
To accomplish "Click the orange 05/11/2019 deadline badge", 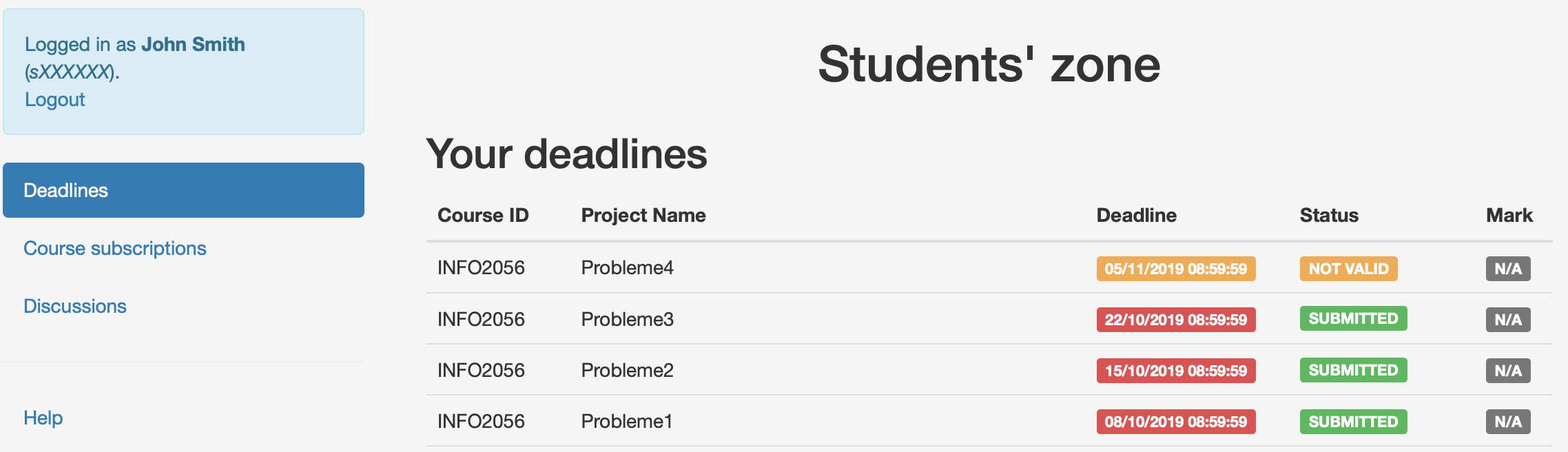I will (x=1175, y=269).
